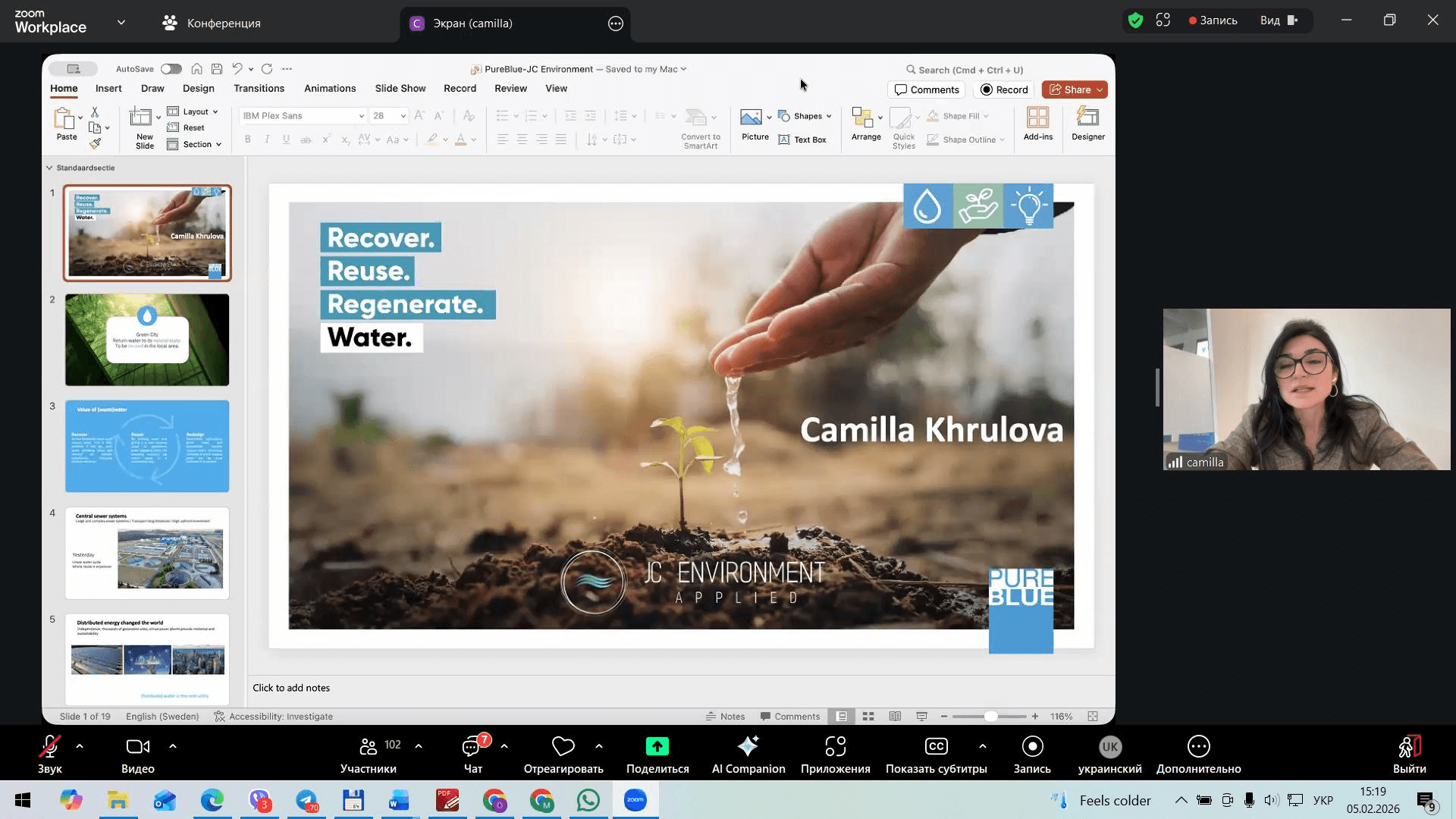
Task: Open Участники participants list
Action: (369, 747)
